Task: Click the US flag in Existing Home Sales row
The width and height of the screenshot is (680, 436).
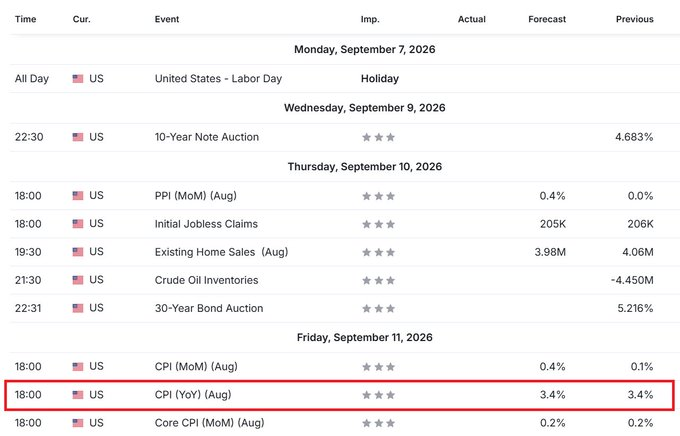Action: (x=78, y=252)
